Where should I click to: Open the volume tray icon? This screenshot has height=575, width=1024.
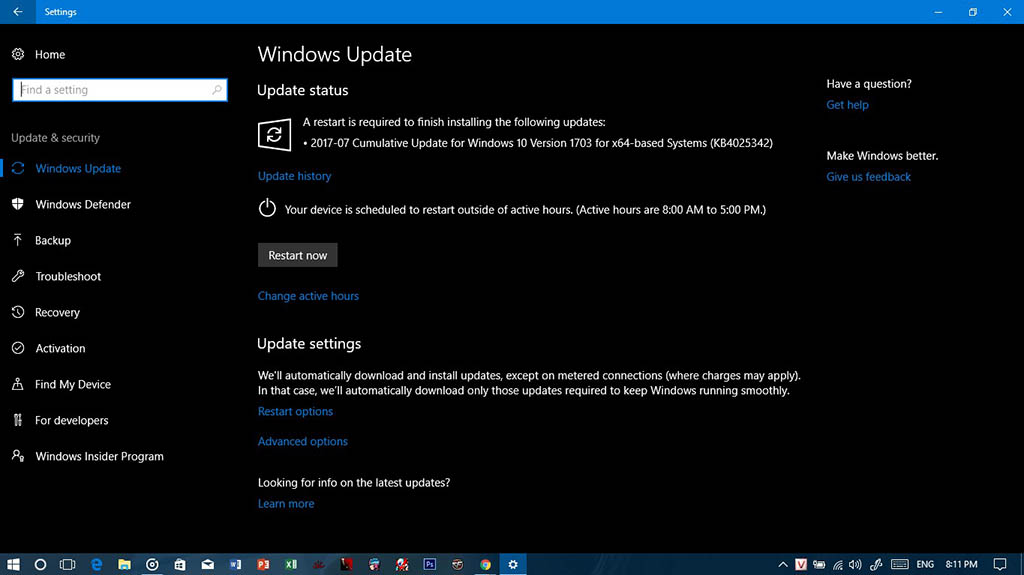[x=855, y=564]
